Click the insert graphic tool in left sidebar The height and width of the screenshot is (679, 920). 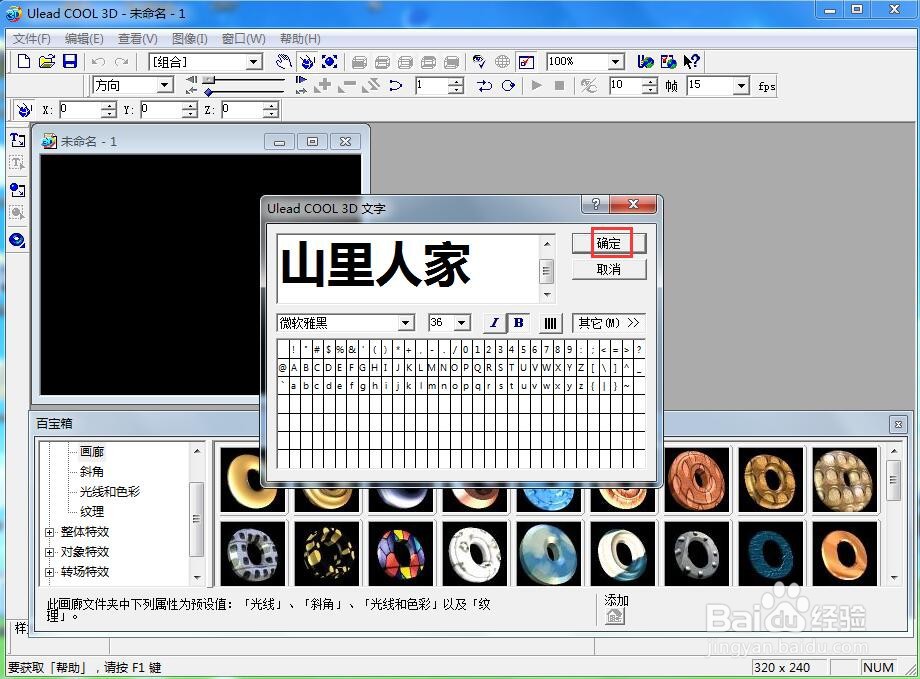coord(18,190)
